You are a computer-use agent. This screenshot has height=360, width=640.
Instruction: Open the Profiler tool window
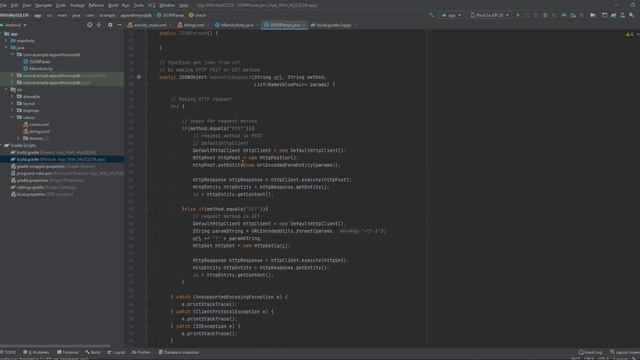(x=141, y=352)
